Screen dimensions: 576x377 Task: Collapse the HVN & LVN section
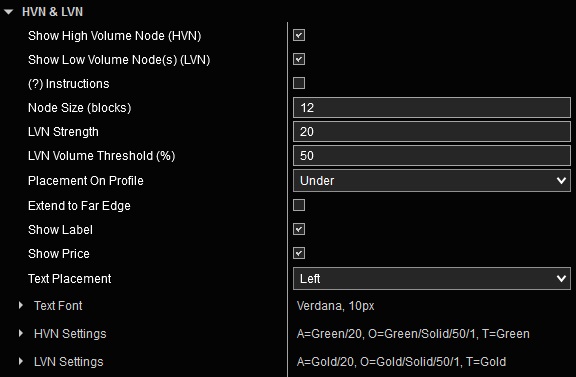coord(8,12)
